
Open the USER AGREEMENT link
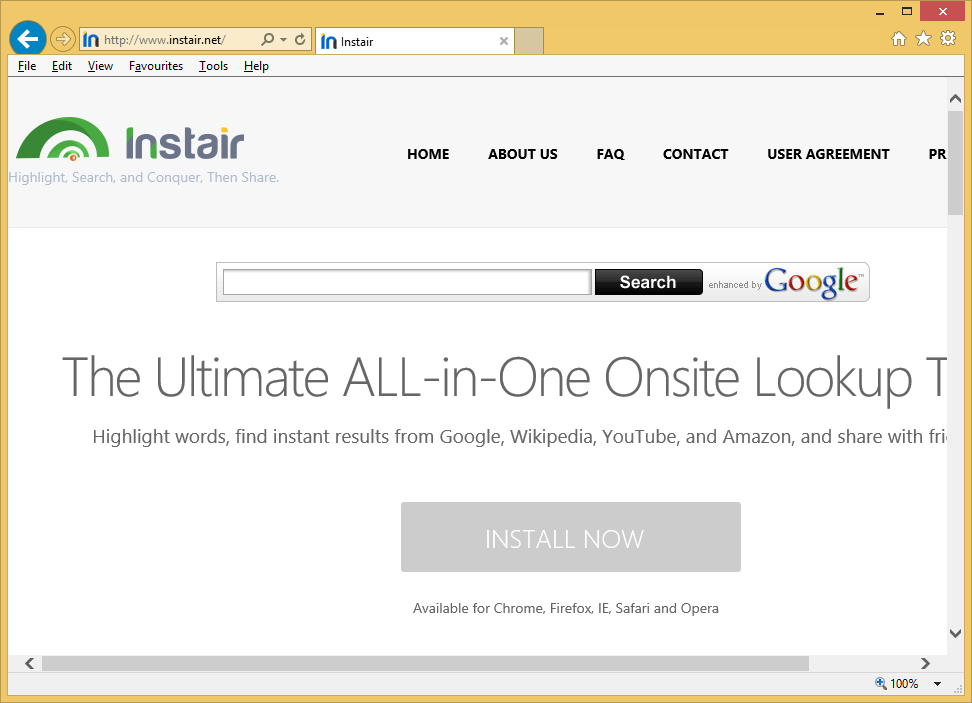point(827,154)
